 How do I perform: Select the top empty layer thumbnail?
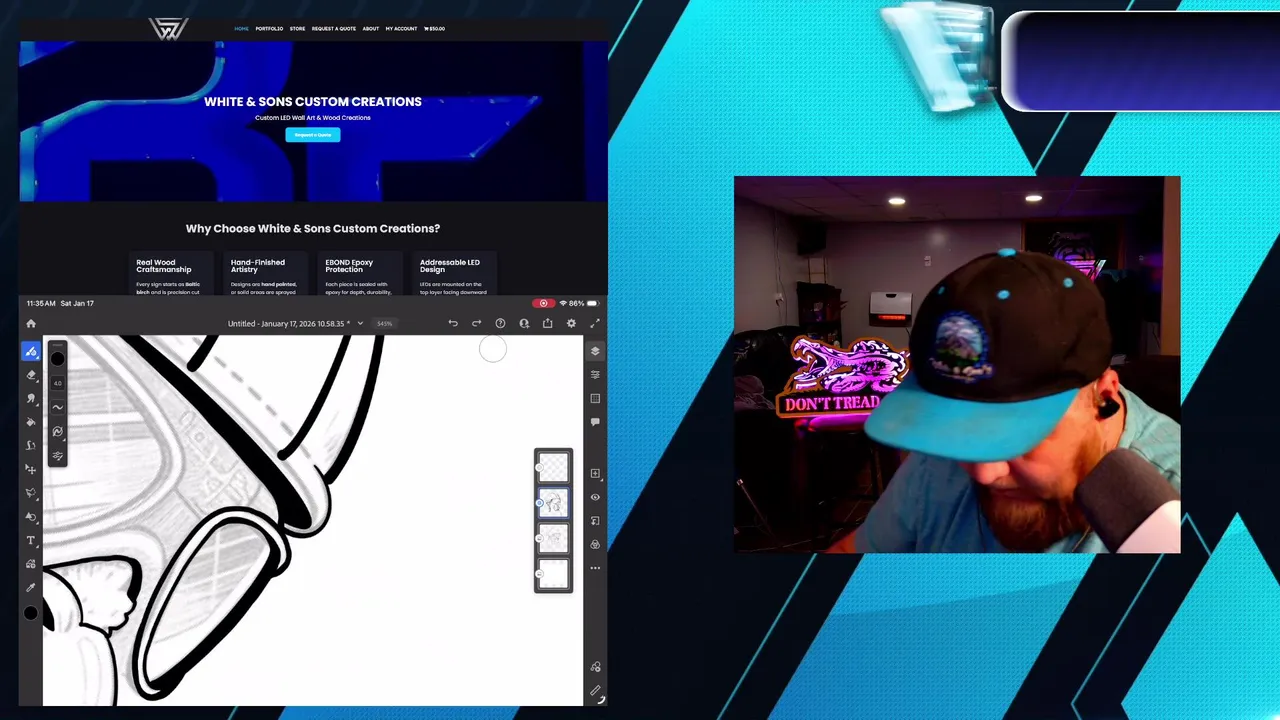553,467
